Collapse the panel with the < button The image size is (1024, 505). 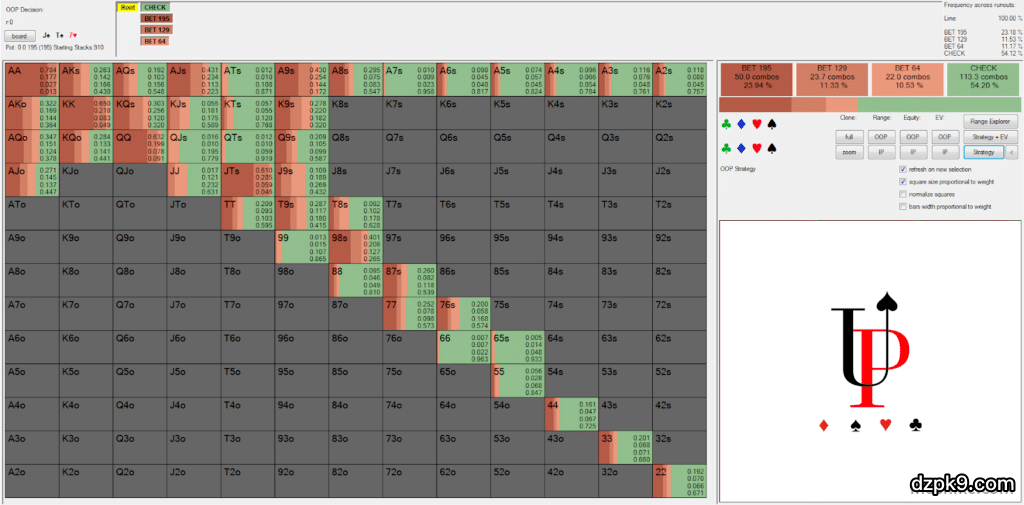(1011, 152)
